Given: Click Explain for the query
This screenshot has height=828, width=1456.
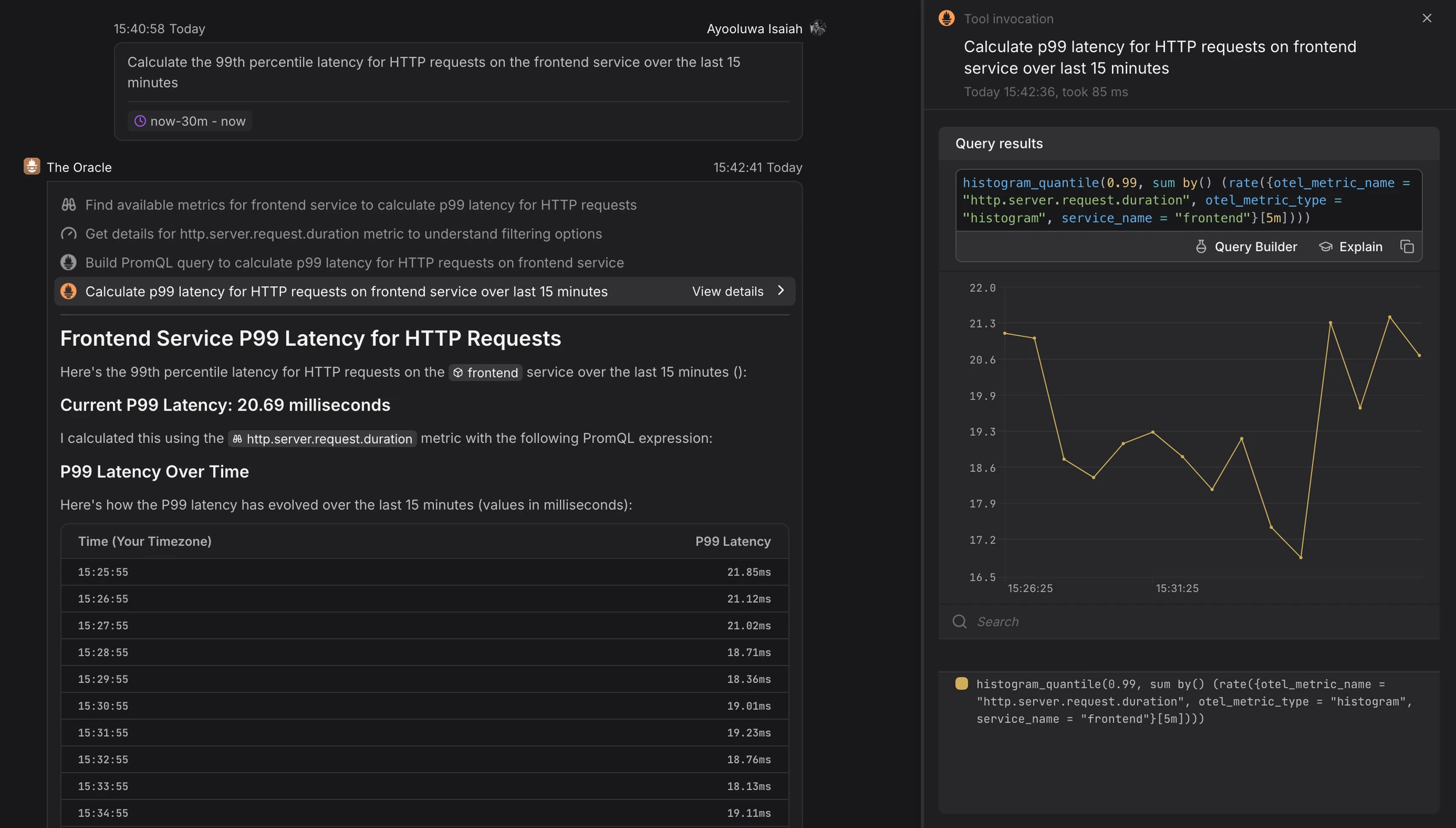Looking at the screenshot, I should [x=1351, y=246].
